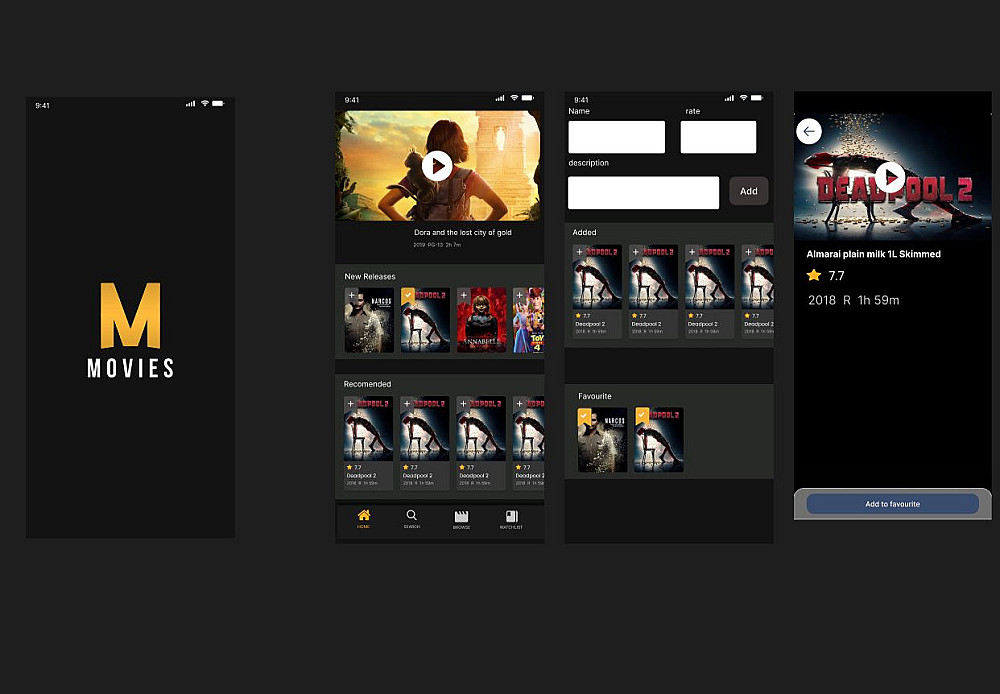Open third Deadpool 2 card under Added

(x=710, y=292)
